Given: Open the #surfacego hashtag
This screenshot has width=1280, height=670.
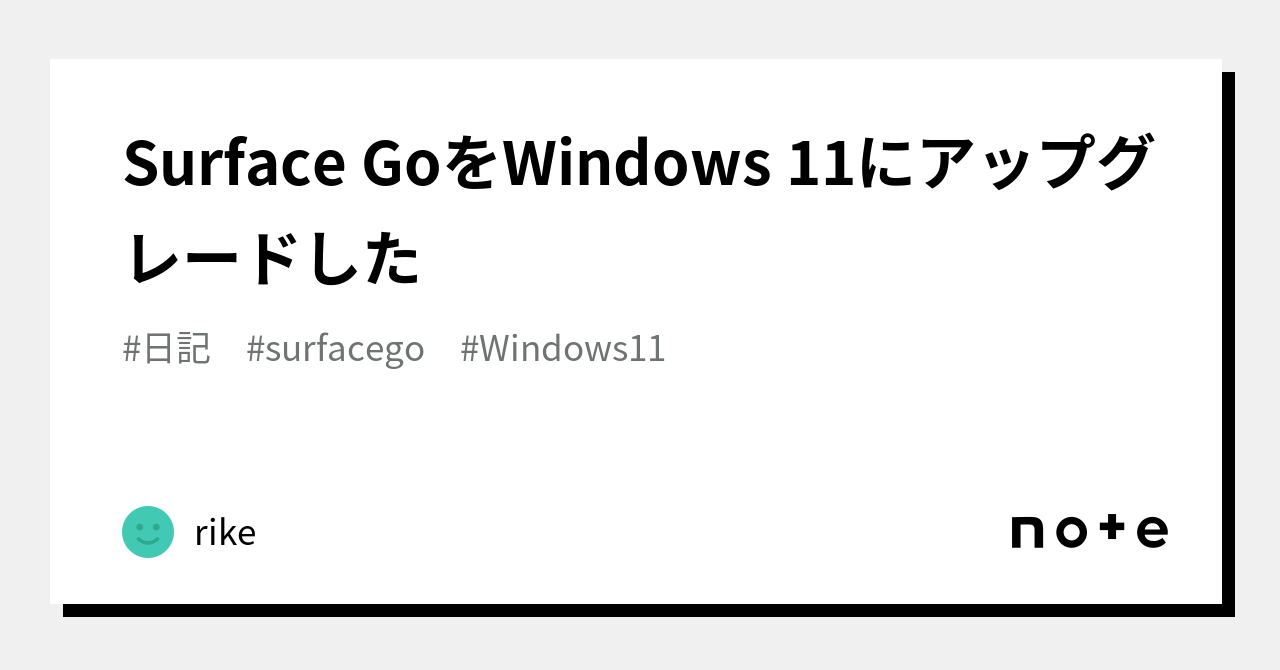Looking at the screenshot, I should (336, 349).
